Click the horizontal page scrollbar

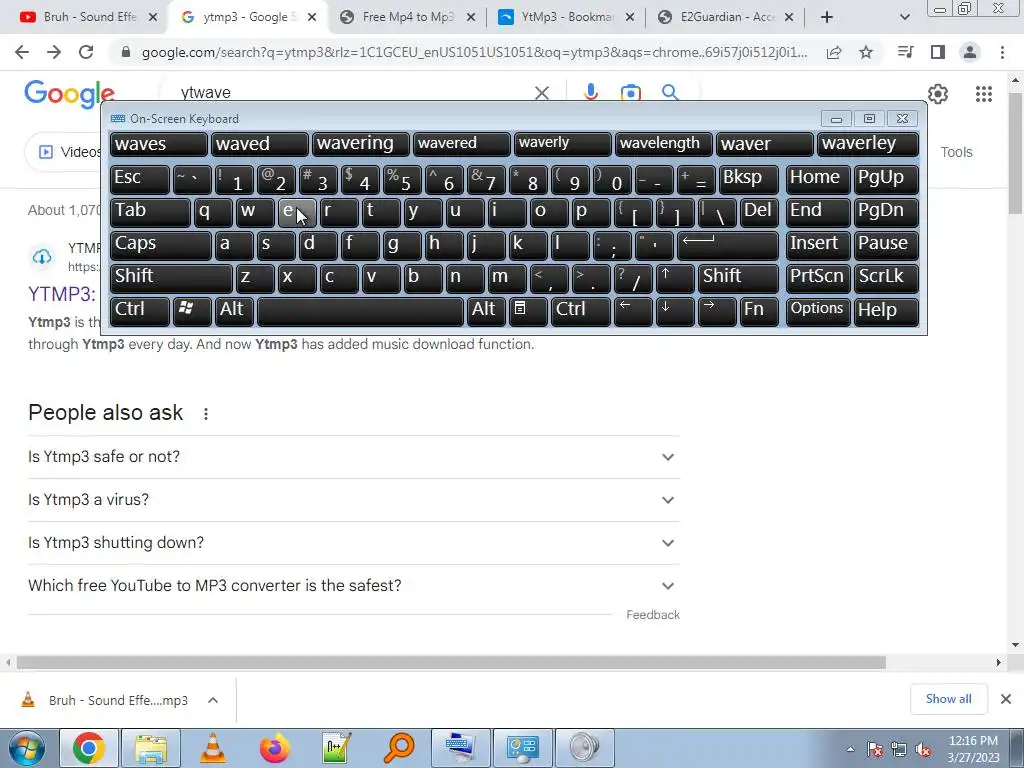[451, 662]
